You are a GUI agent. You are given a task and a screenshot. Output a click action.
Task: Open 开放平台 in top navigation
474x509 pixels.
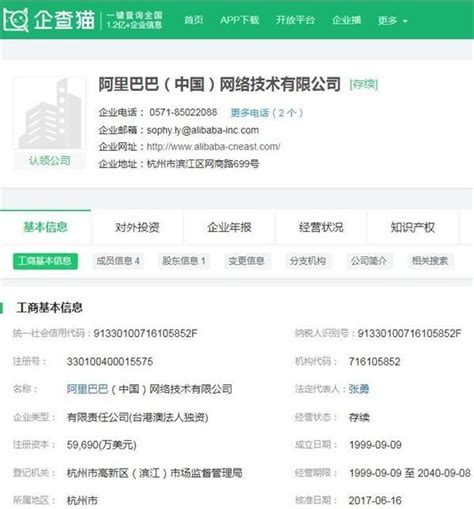tap(295, 20)
